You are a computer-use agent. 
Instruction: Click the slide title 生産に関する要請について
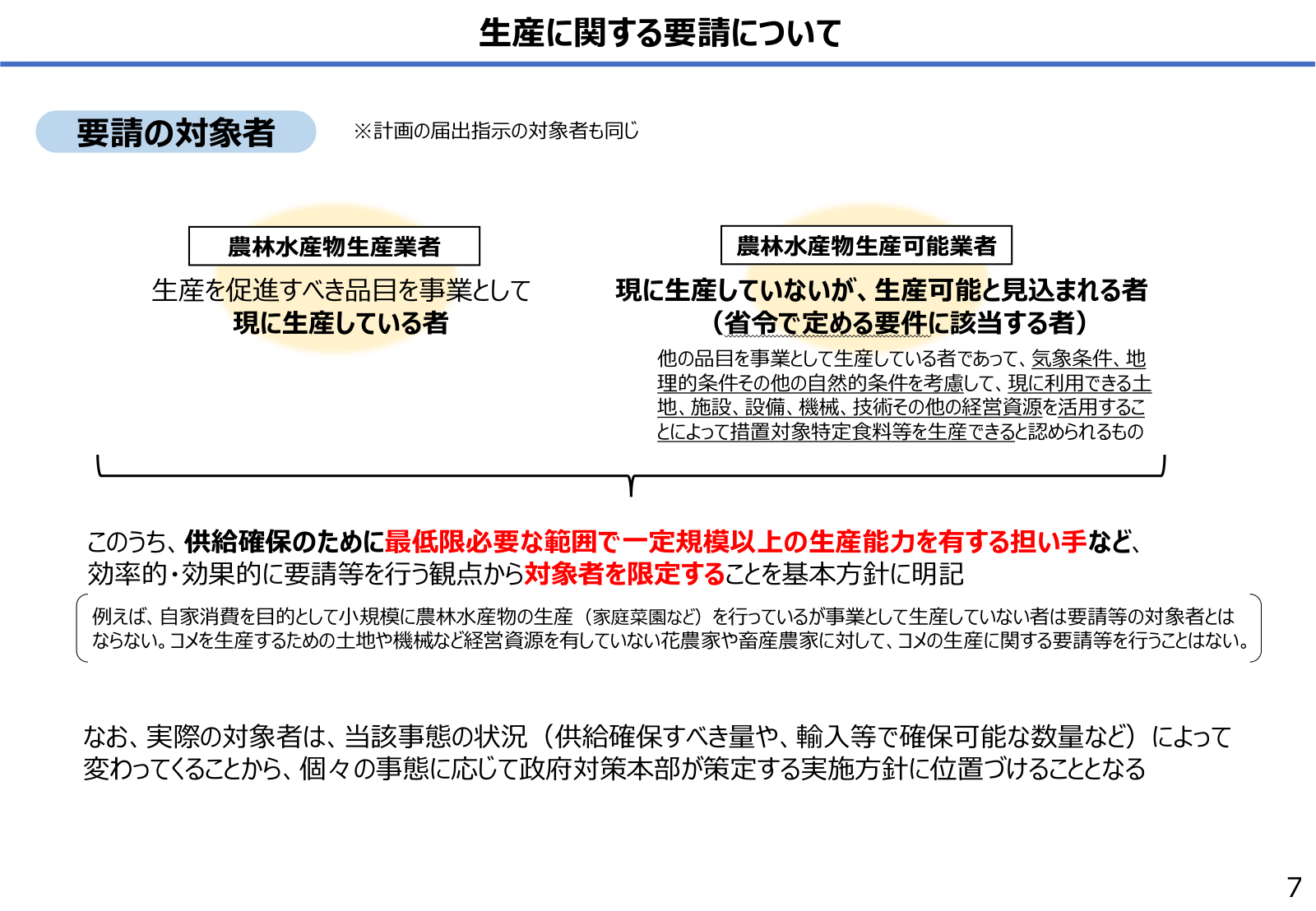click(660, 33)
